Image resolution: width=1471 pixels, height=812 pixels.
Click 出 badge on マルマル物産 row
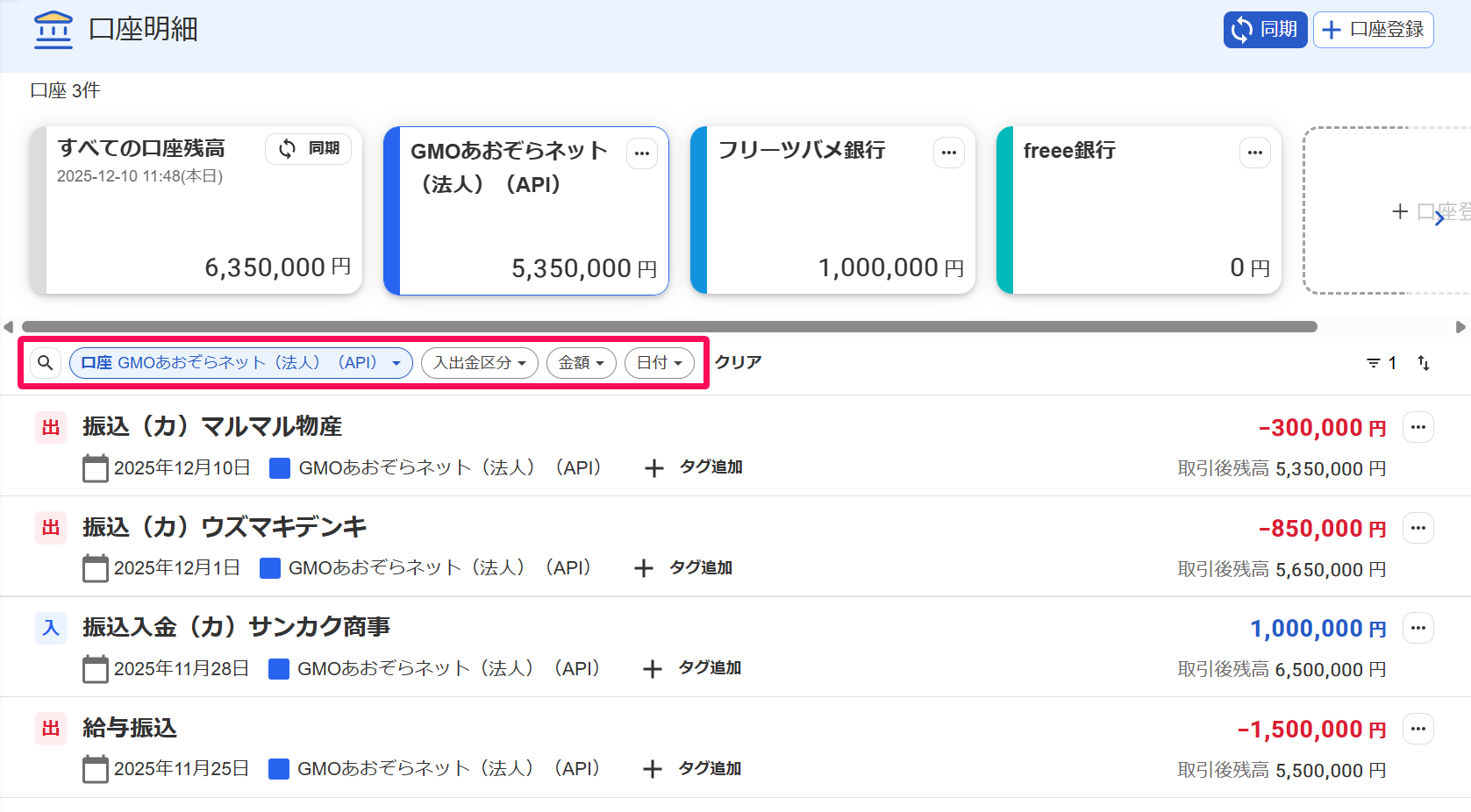pos(51,428)
